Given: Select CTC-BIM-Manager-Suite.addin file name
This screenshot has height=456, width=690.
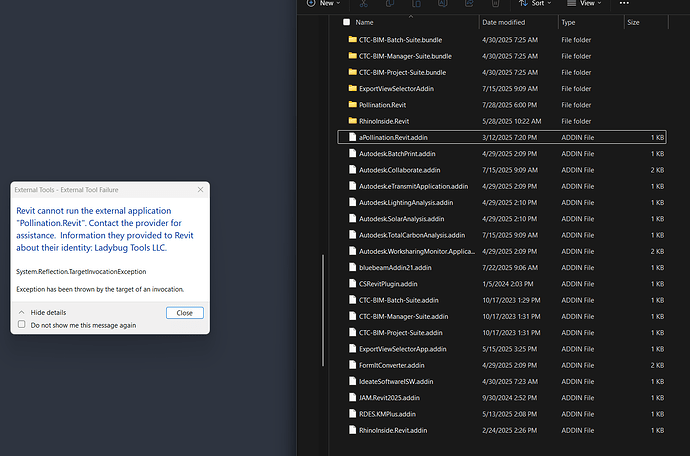Looking at the screenshot, I should point(404,316).
